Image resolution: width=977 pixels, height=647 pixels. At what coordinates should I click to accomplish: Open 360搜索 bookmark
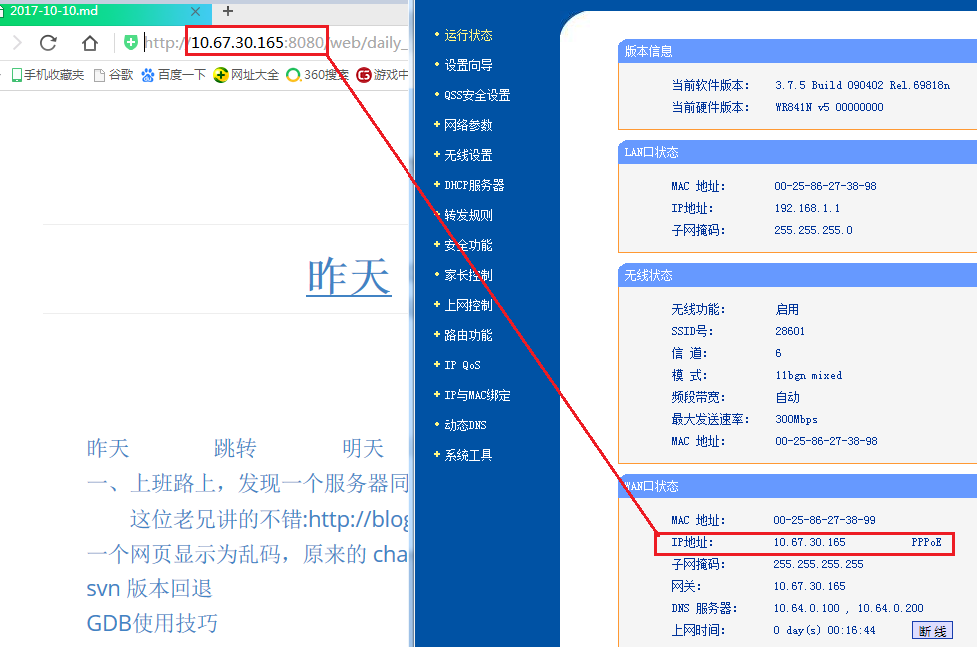click(318, 75)
